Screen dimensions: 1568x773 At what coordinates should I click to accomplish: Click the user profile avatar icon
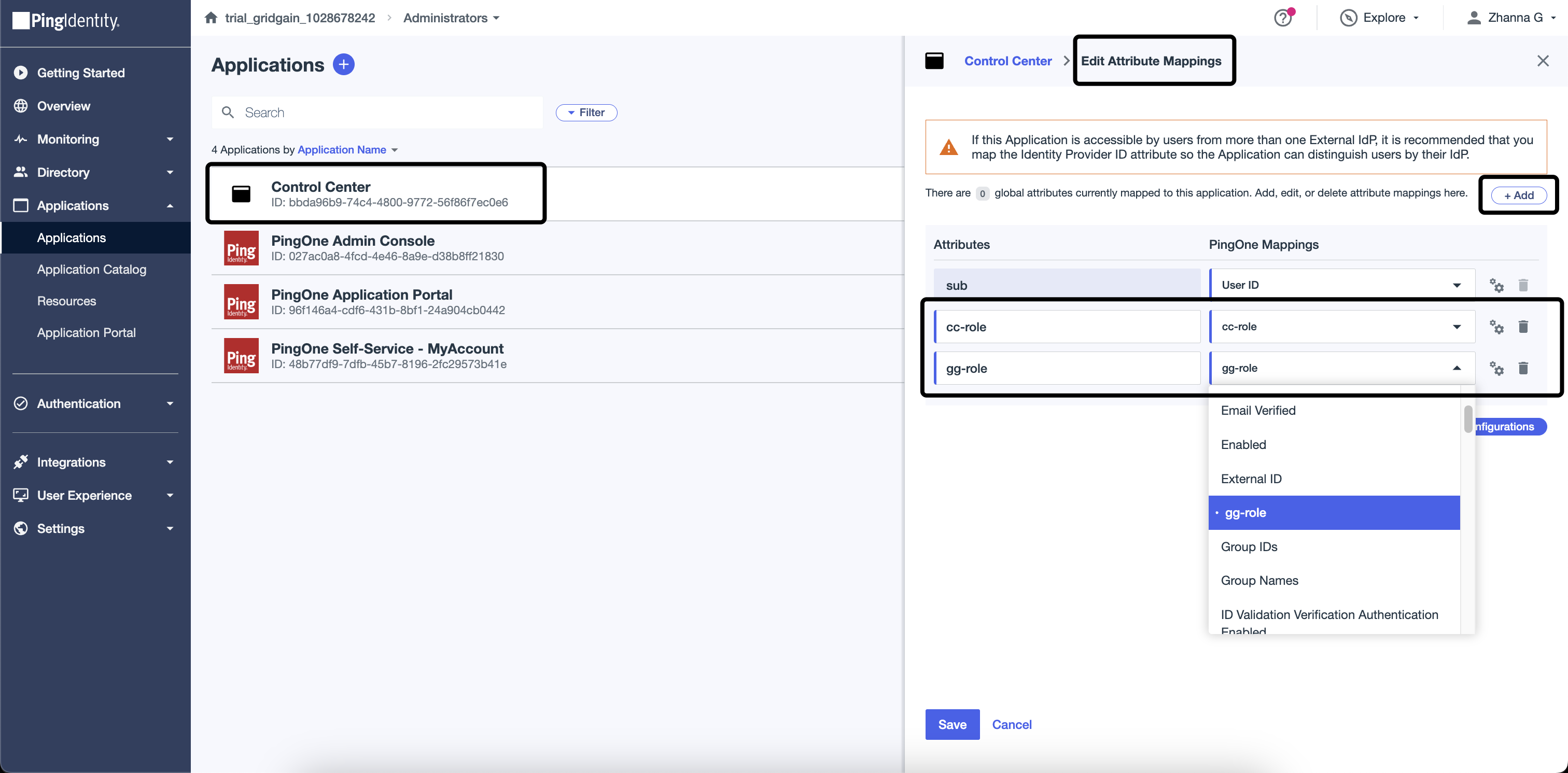coord(1474,18)
